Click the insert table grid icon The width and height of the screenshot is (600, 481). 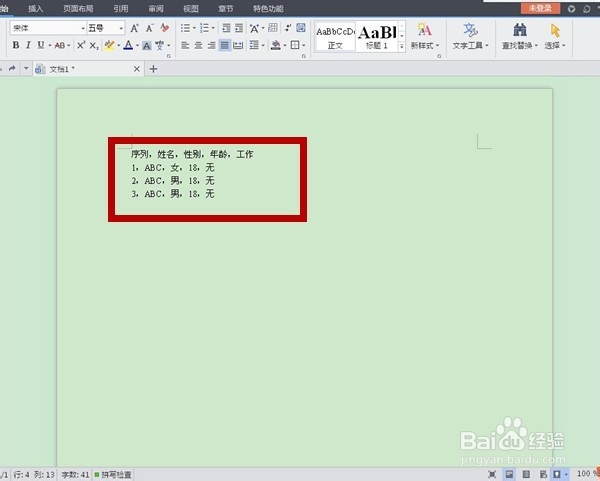[x=273, y=28]
